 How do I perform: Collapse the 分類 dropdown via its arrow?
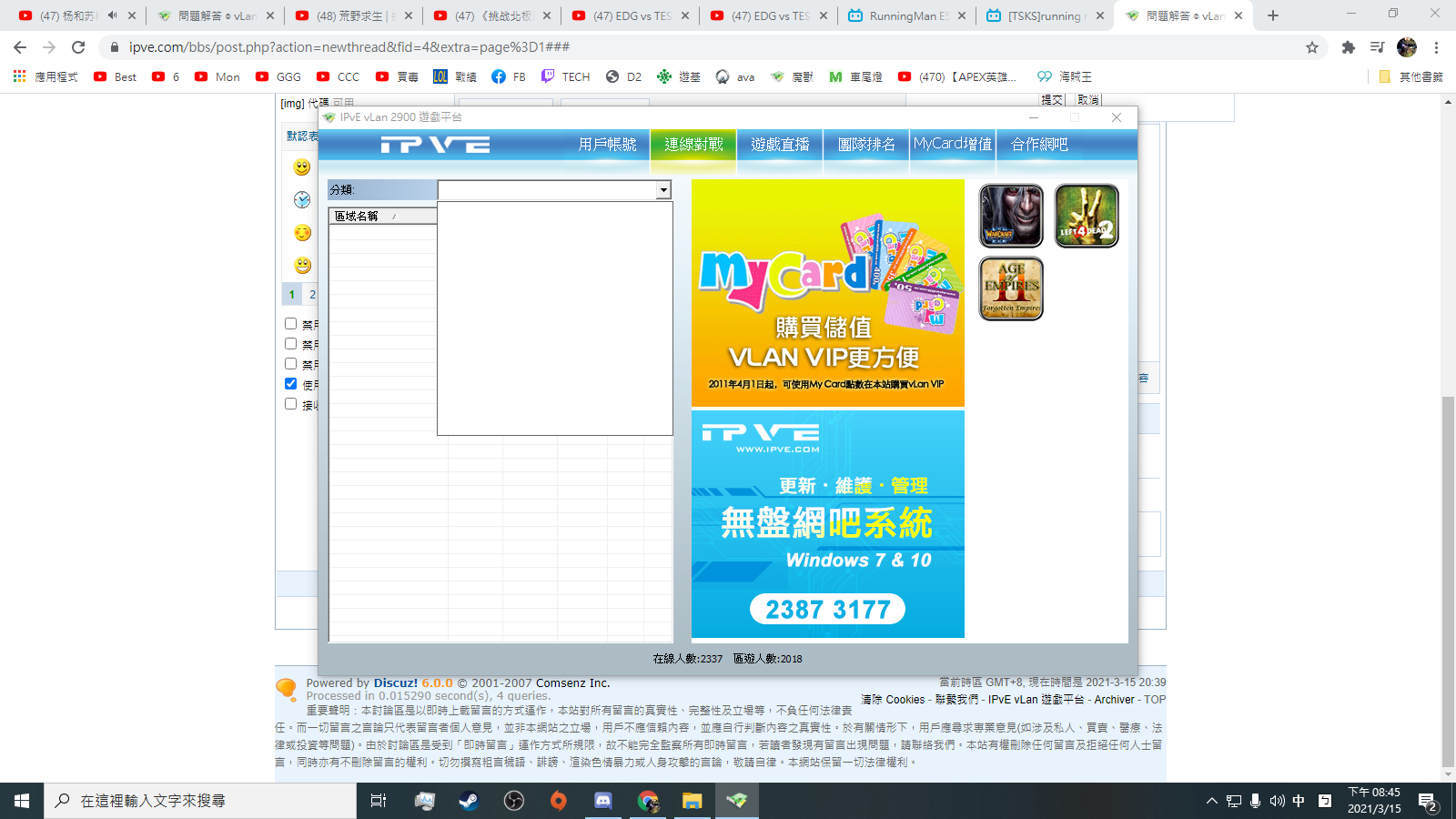coord(663,190)
